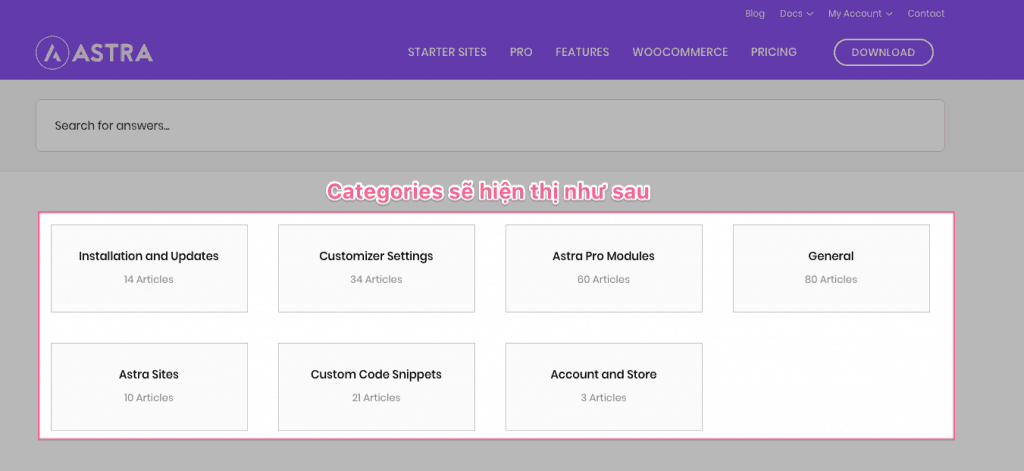Click the '10 Articles' count text

[149, 398]
